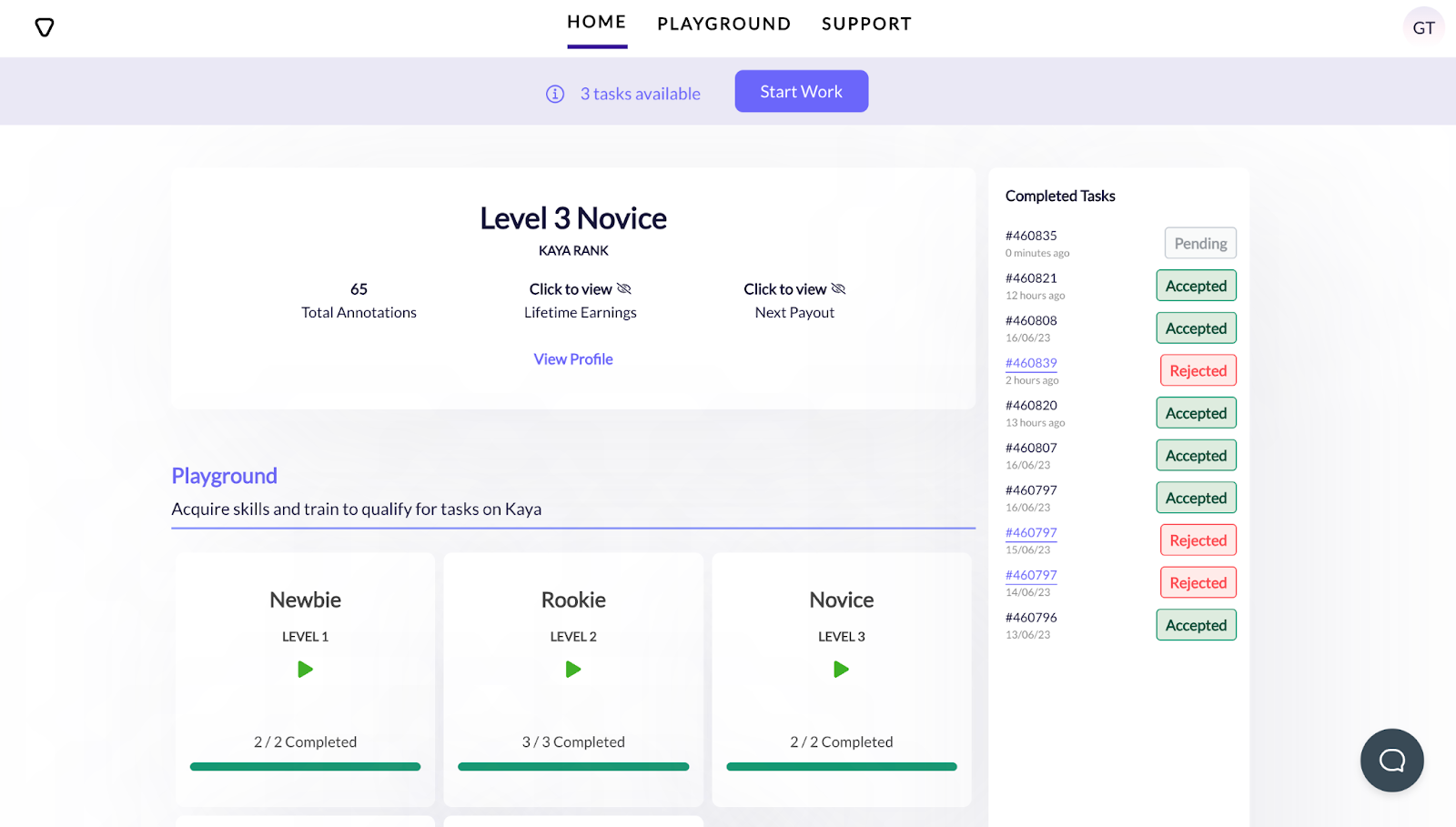Image resolution: width=1456 pixels, height=827 pixels.
Task: Click Accepted badge for task #460821
Action: coord(1197,286)
